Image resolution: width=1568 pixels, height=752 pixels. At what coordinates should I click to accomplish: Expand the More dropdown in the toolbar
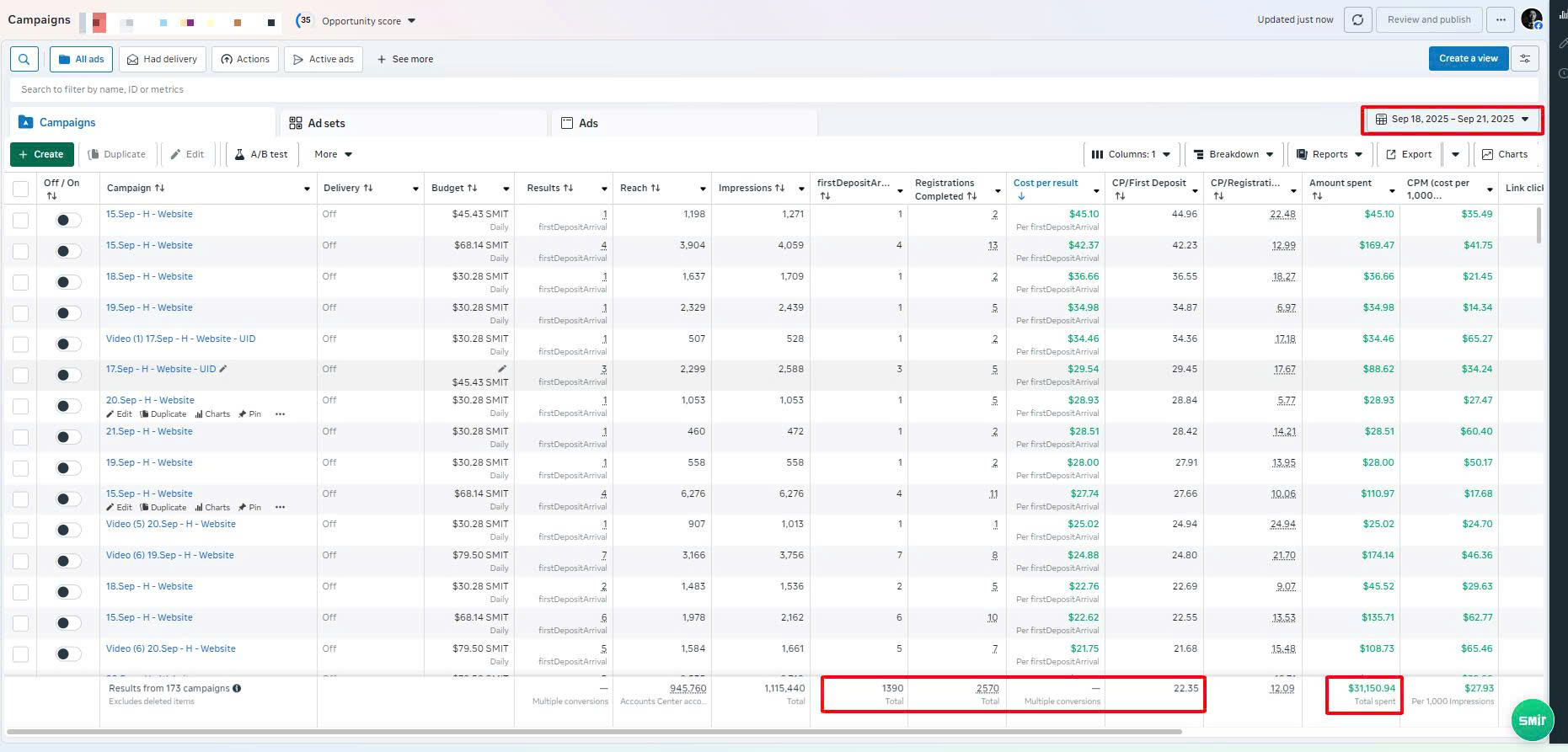333,154
